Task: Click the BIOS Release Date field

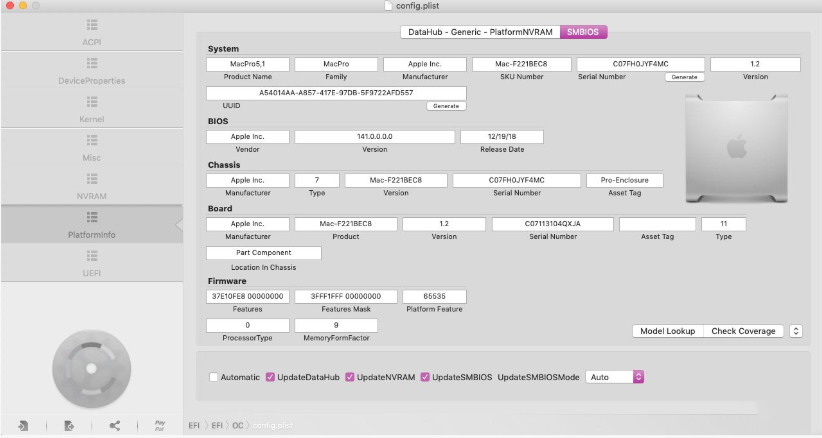Action: pos(502,137)
